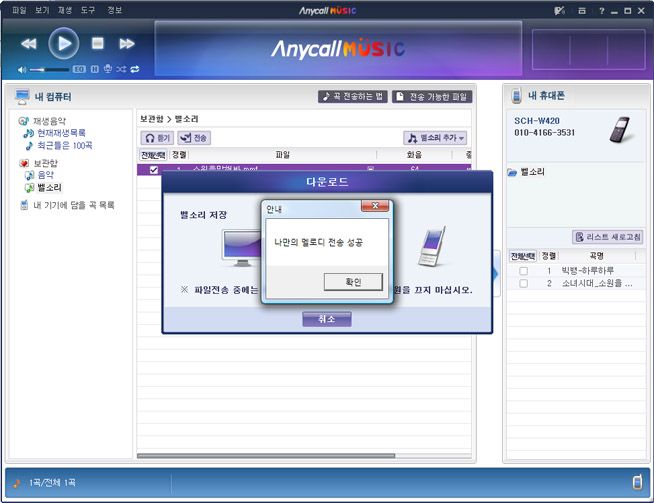Viewport: 654px width, 503px height.
Task: Open the 재생 menu
Action: (x=65, y=10)
